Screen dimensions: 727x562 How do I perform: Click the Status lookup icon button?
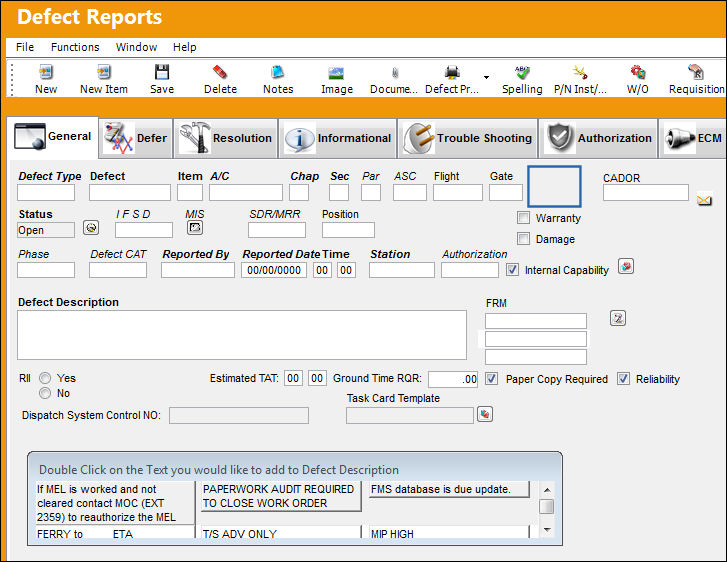click(x=91, y=228)
